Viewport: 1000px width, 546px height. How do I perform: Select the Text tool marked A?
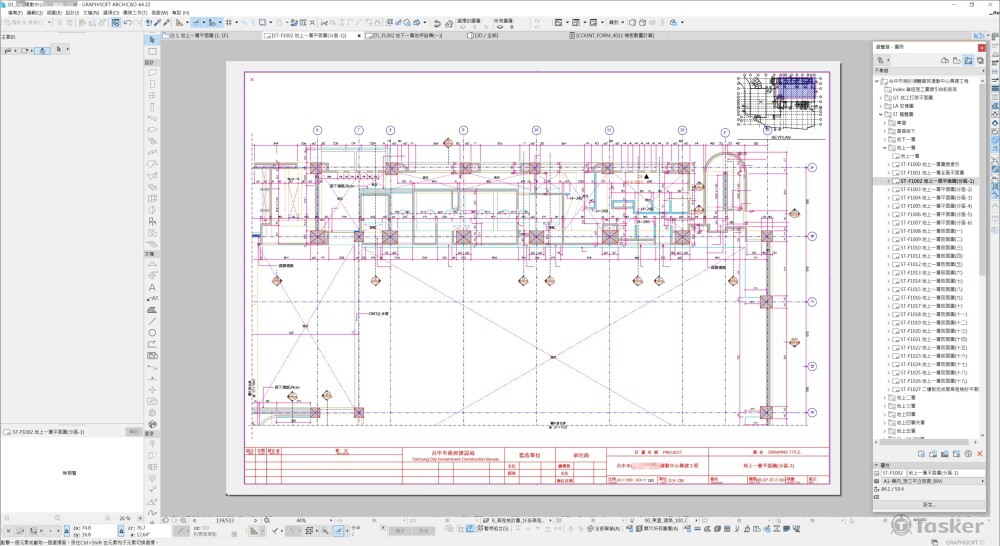[152, 286]
